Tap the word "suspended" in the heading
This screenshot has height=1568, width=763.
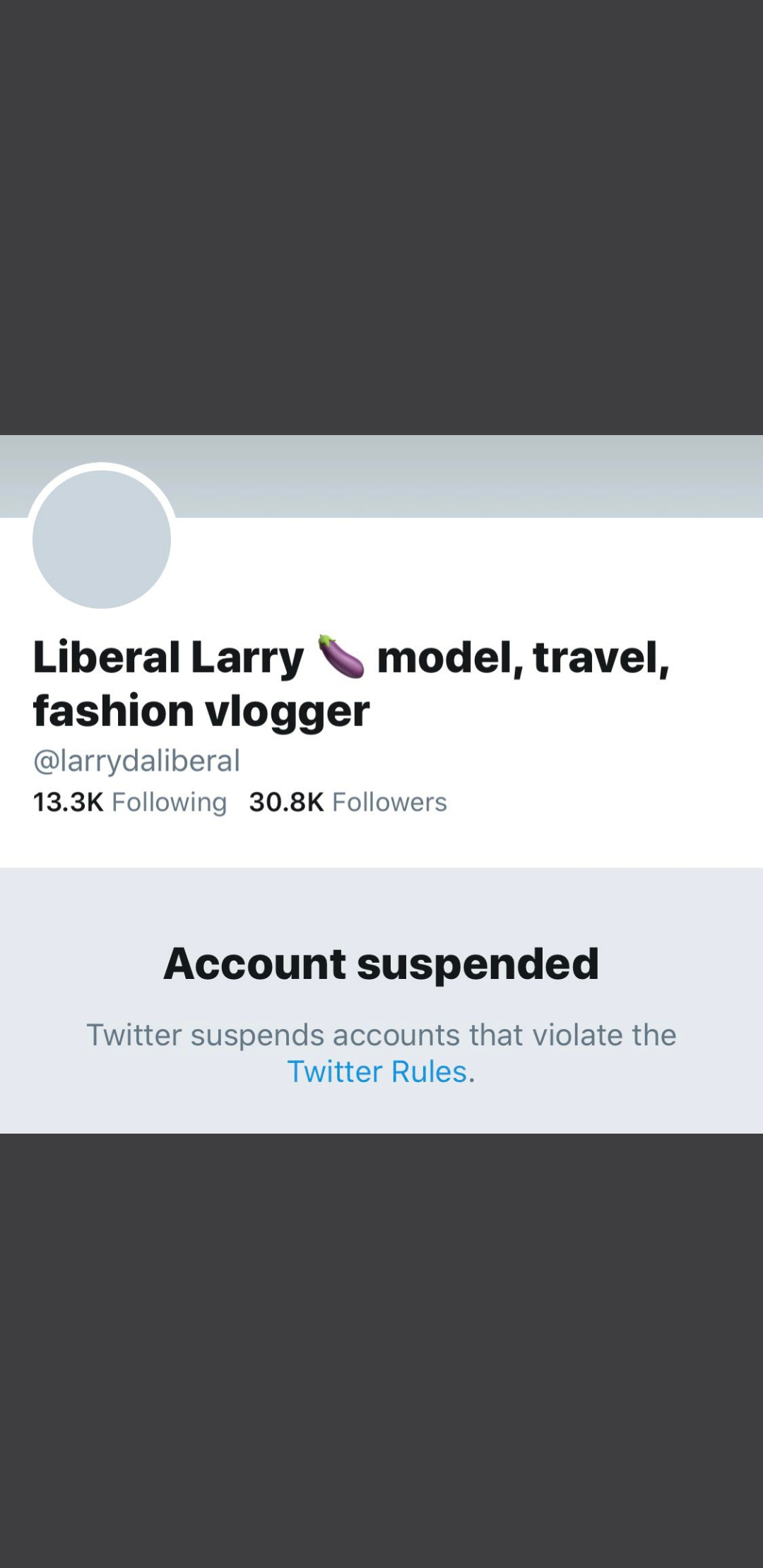[x=478, y=964]
